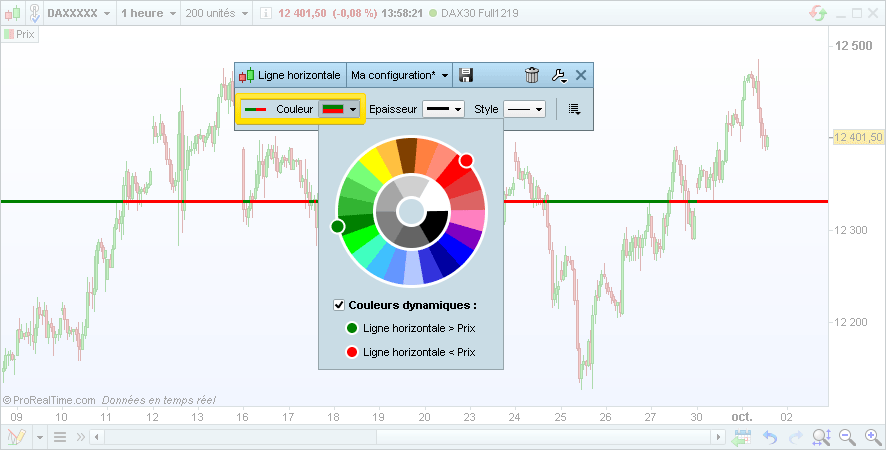The width and height of the screenshot is (886, 450).
Task: Click green swatch for Ligne horizontale > Prix
Action: tap(352, 328)
